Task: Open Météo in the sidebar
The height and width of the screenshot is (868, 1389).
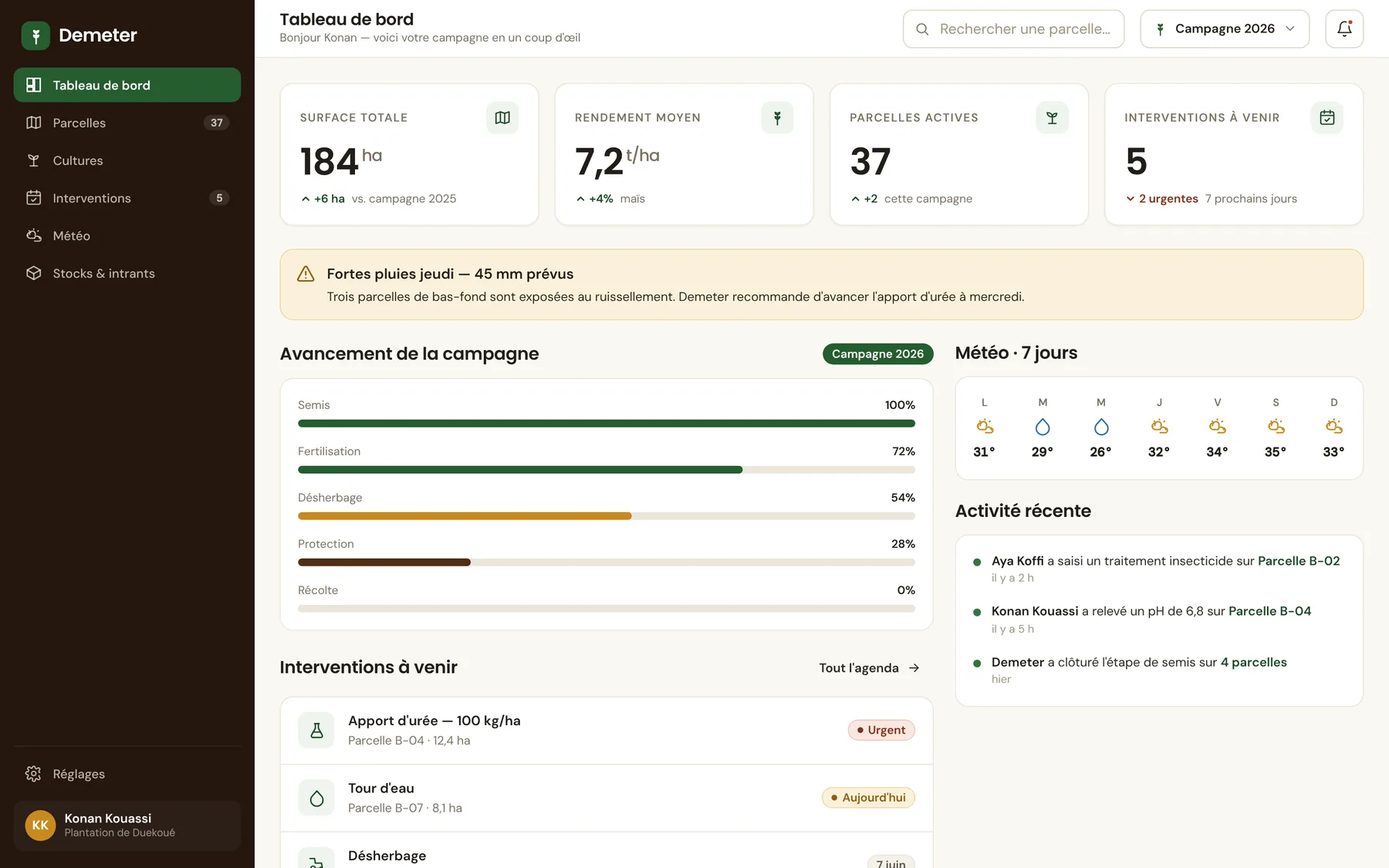Action: click(127, 236)
